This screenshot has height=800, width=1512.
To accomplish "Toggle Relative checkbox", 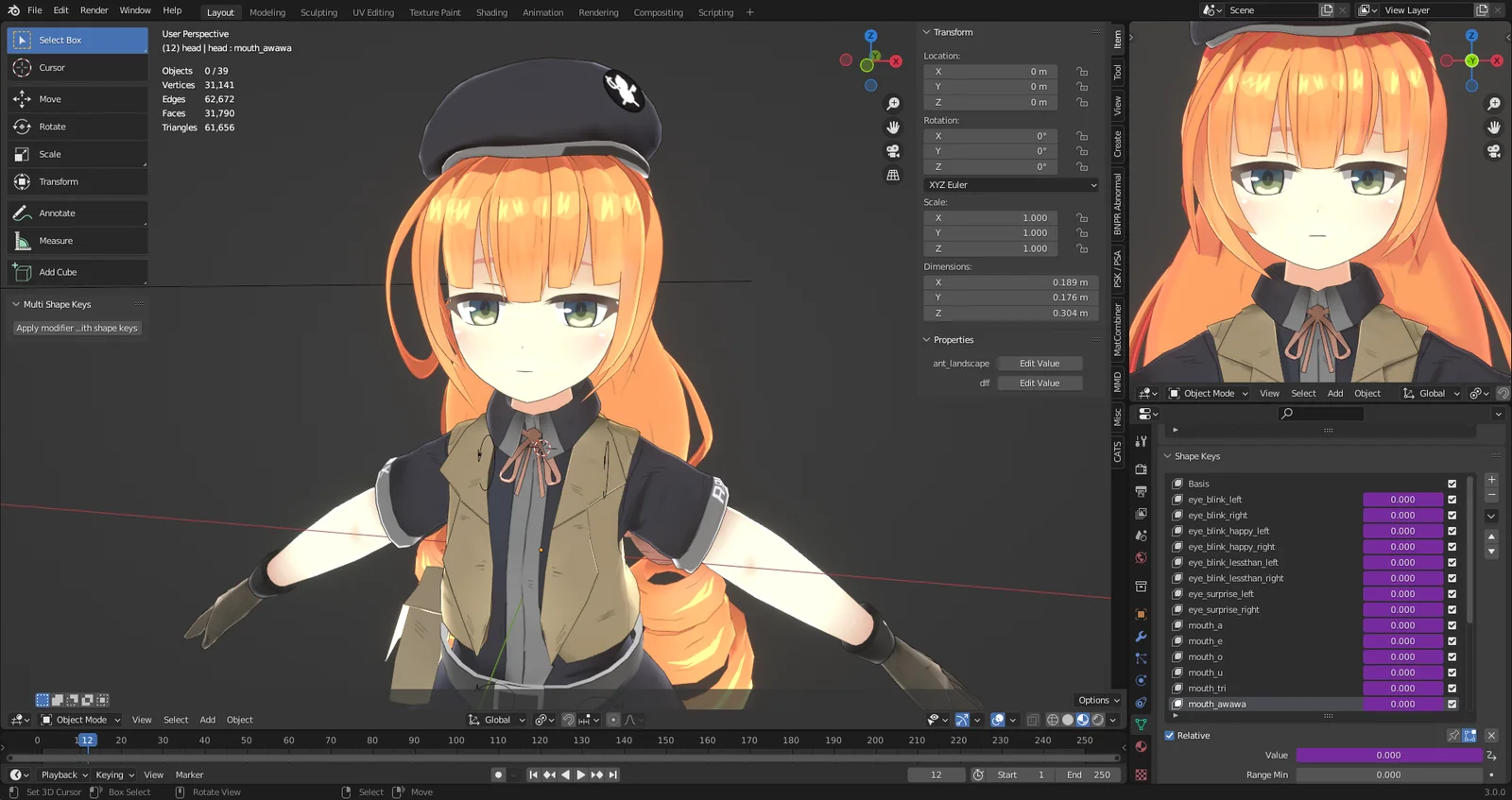I will pyautogui.click(x=1170, y=736).
